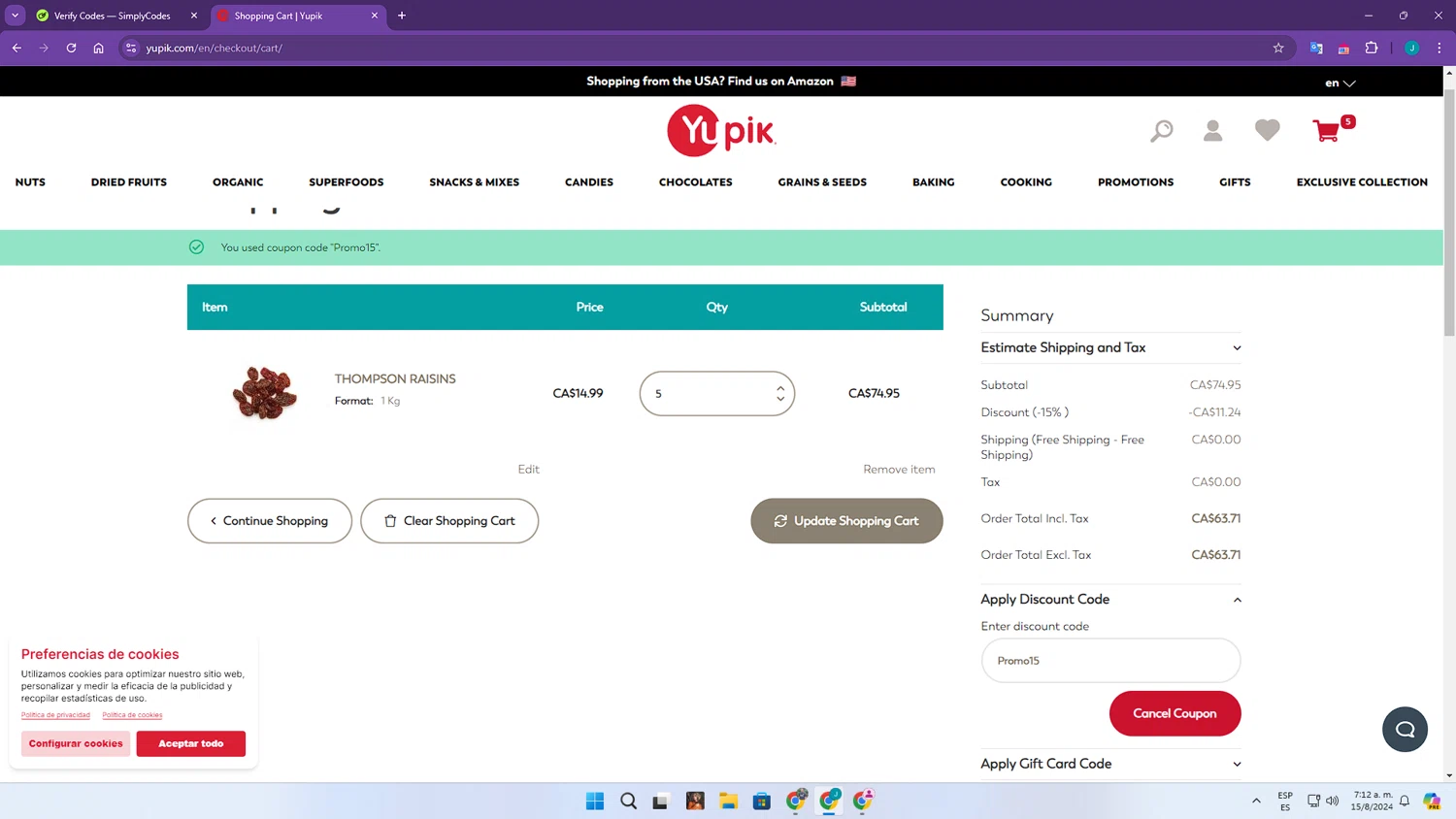
Task: Open the EXCLUSIVE COLLECTION menu
Action: [1362, 182]
